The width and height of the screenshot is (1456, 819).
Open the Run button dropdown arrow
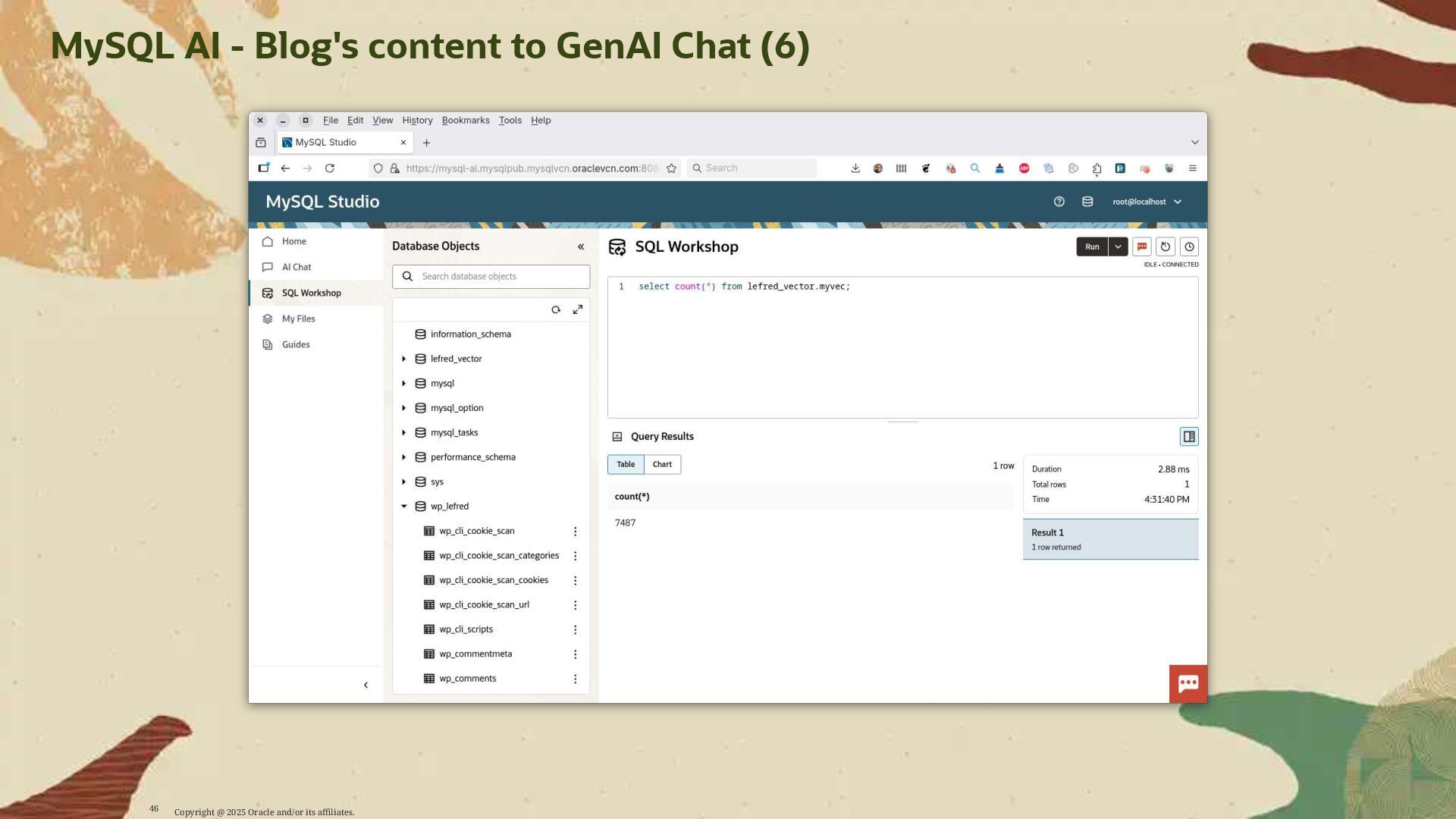1118,246
